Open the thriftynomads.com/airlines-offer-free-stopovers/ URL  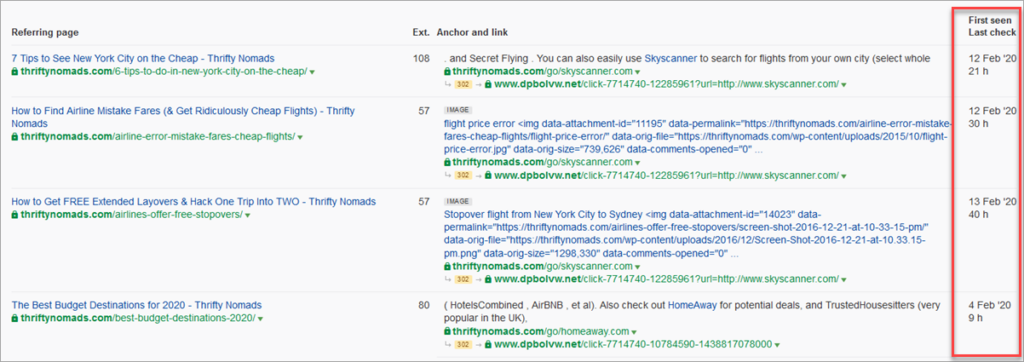[x=131, y=214]
